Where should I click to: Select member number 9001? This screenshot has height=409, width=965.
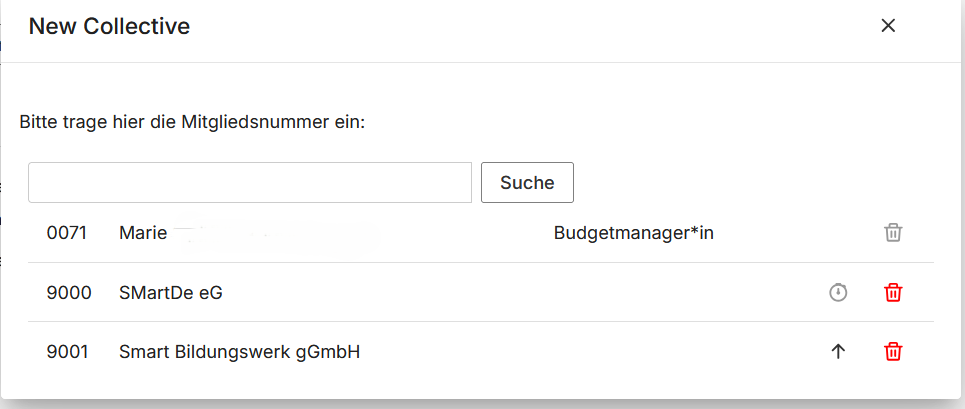(x=68, y=352)
